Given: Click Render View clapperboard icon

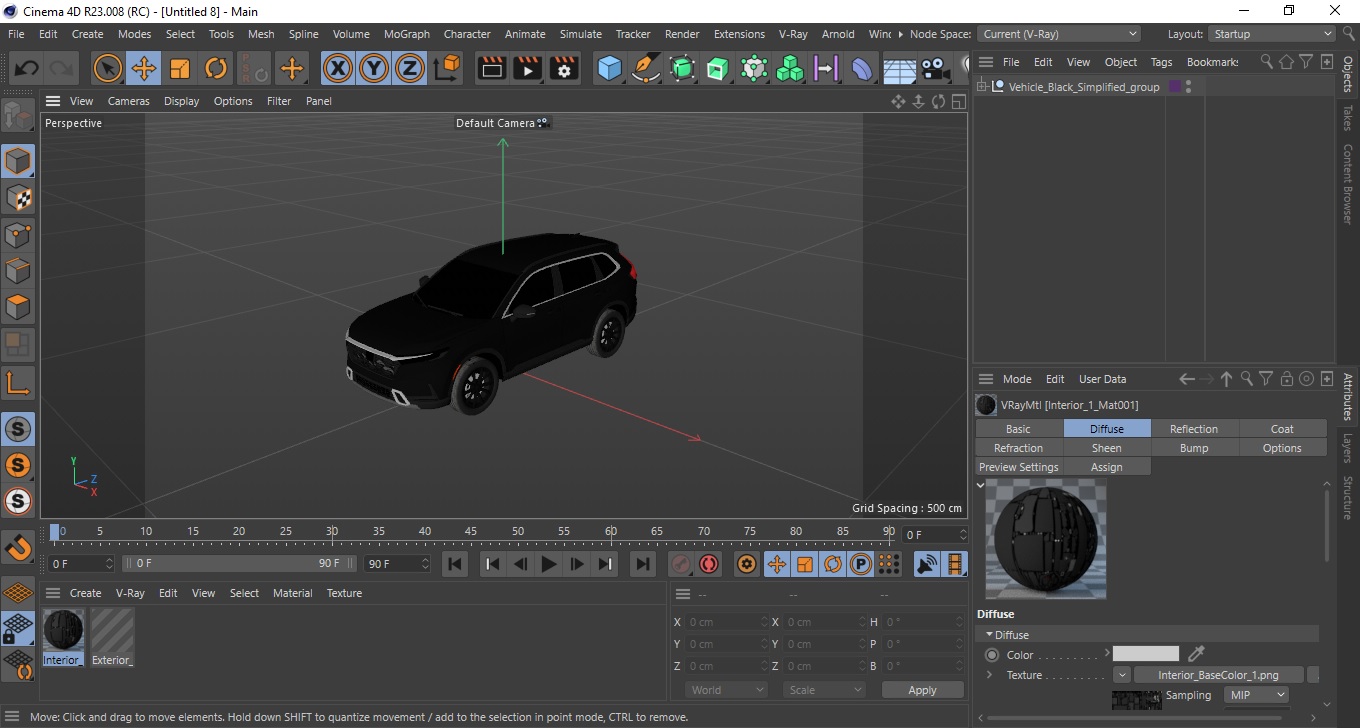Looking at the screenshot, I should tap(492, 69).
